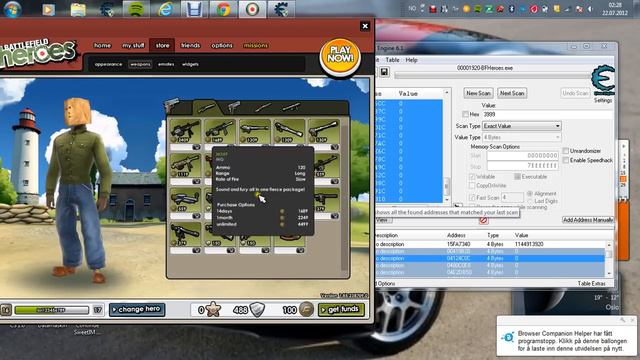
Task: Switch to appearance store section
Action: click(108, 64)
